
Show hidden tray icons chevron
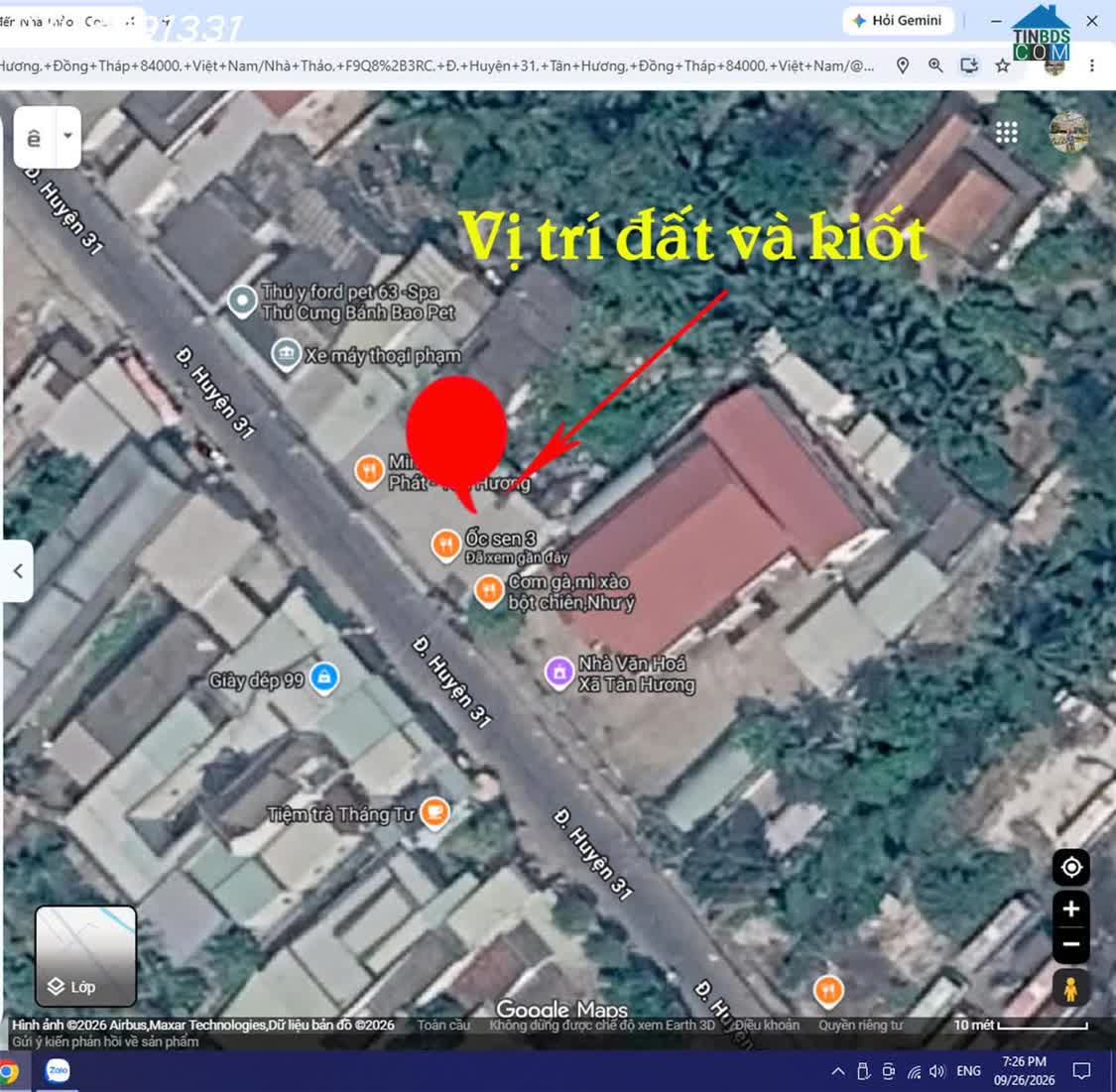tap(837, 1070)
